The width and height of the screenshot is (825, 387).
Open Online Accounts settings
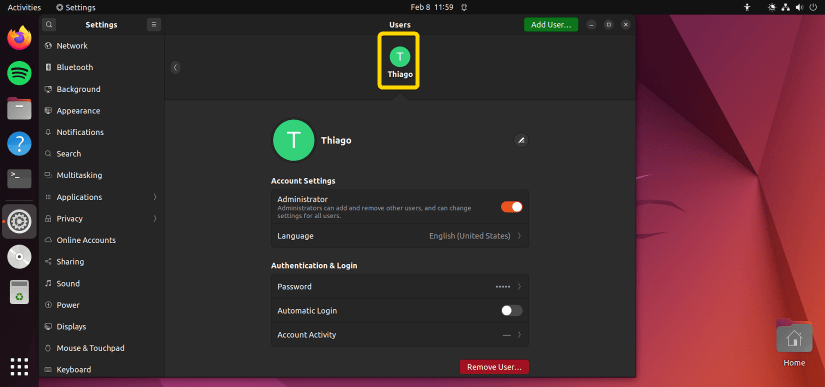102,240
